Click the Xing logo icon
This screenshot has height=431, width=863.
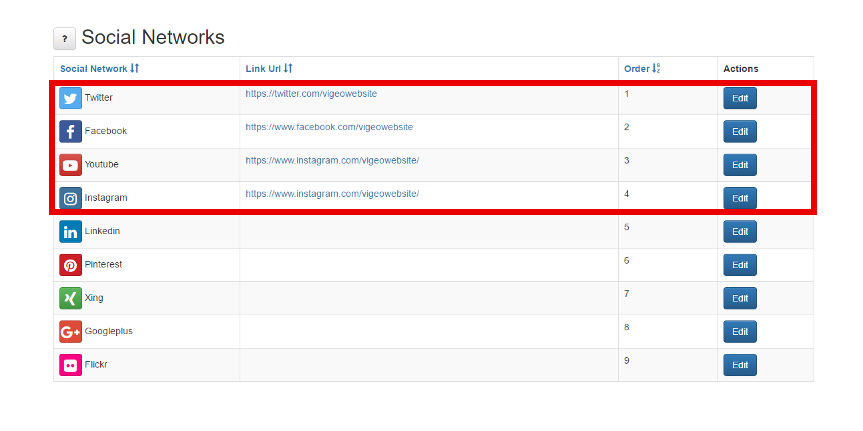tap(70, 298)
